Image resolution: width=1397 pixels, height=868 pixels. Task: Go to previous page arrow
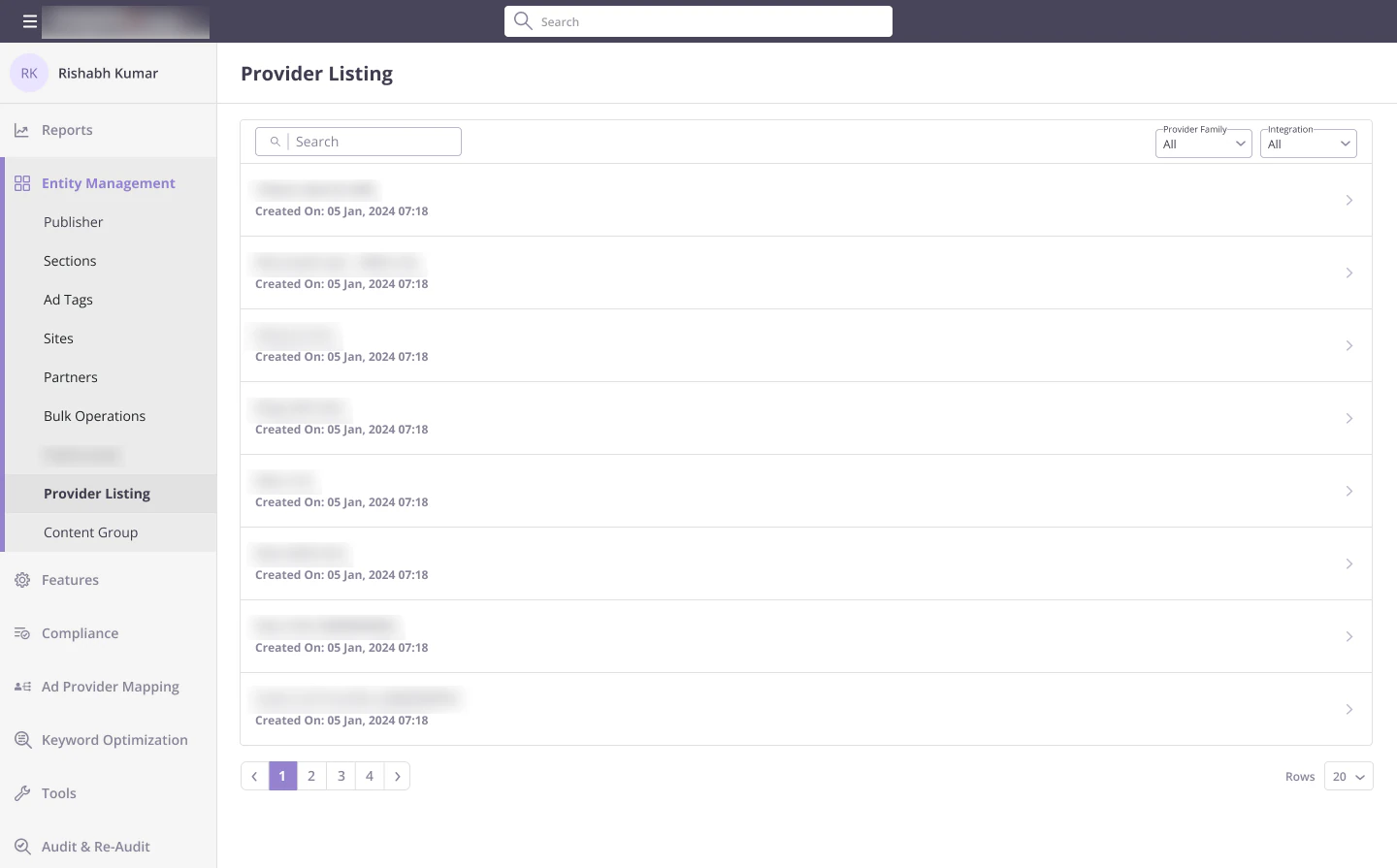[x=254, y=776]
